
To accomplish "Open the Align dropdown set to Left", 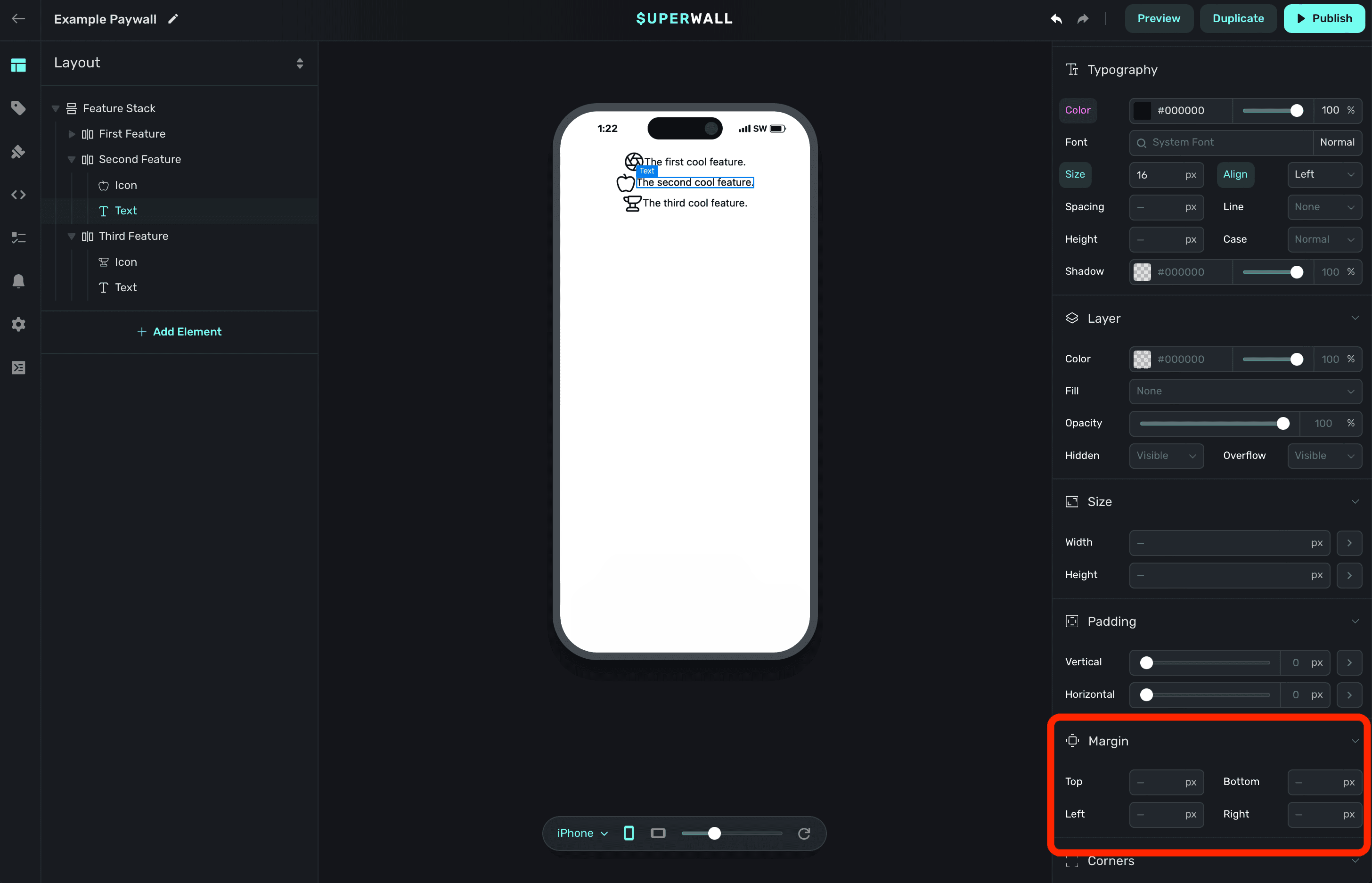I will (1324, 174).
